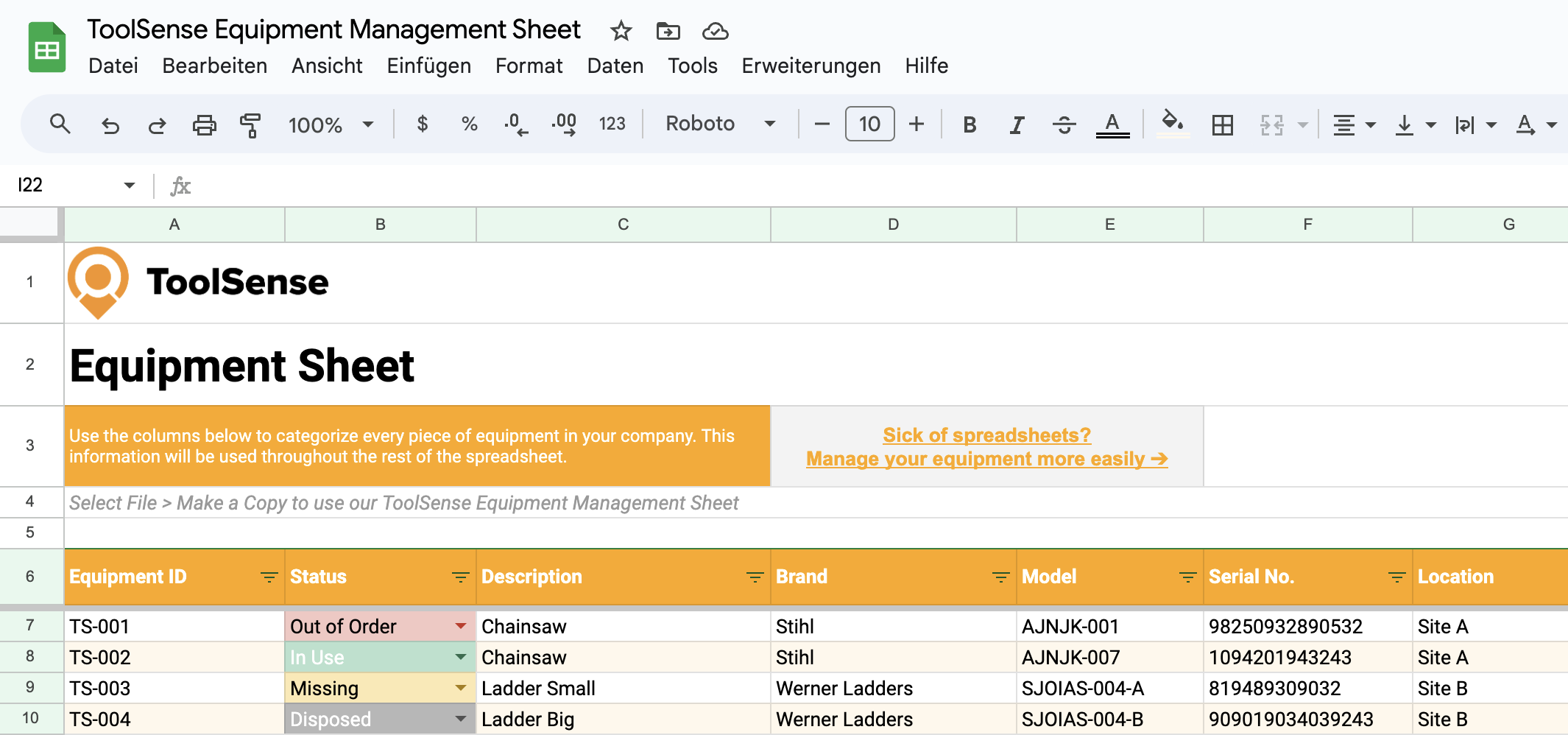Open the zoom level dropdown
Viewport: 1568px width, 735px height.
click(331, 124)
